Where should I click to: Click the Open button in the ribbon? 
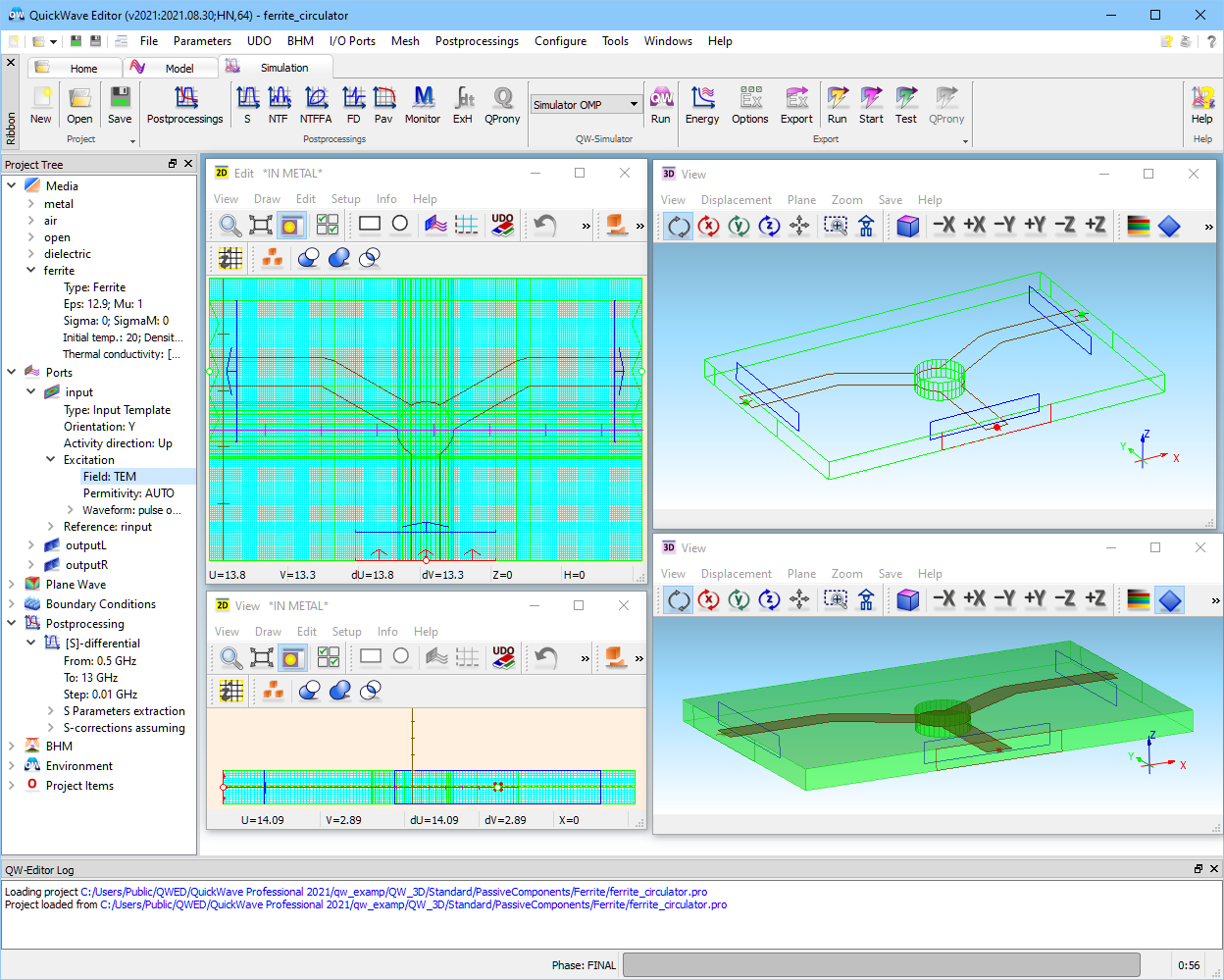coord(79,105)
